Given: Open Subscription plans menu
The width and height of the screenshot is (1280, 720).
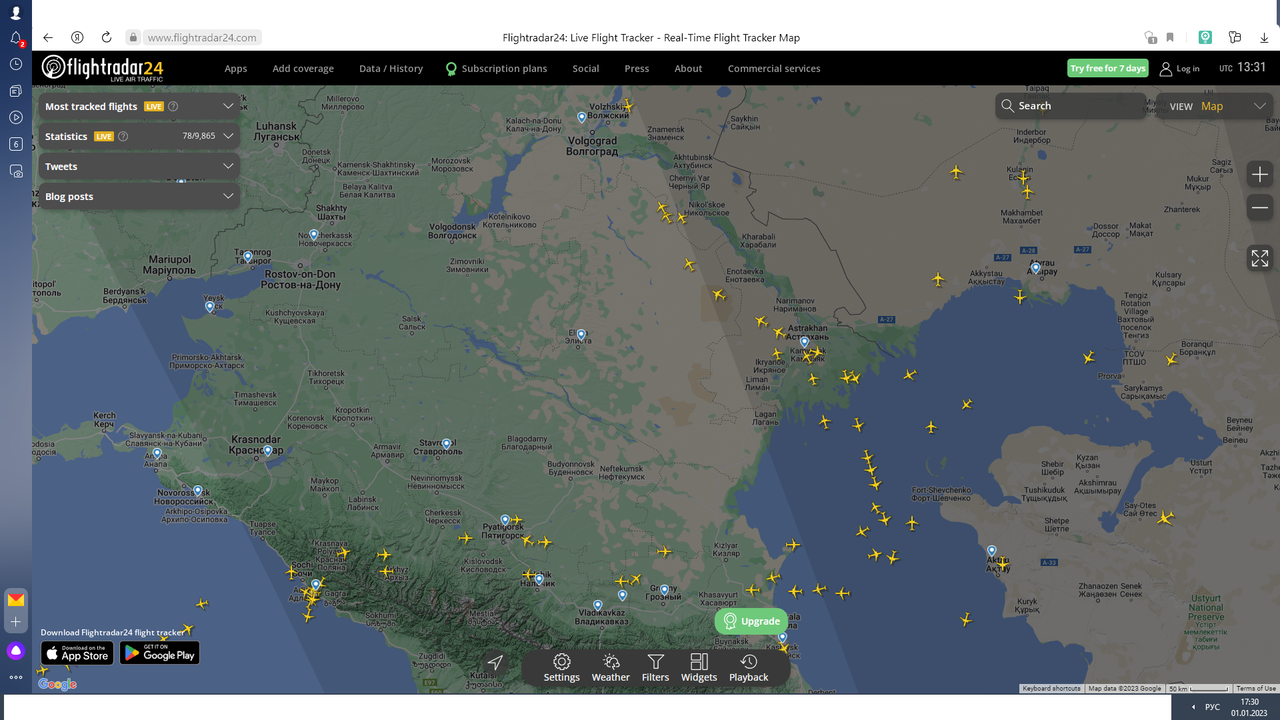Looking at the screenshot, I should click(497, 69).
